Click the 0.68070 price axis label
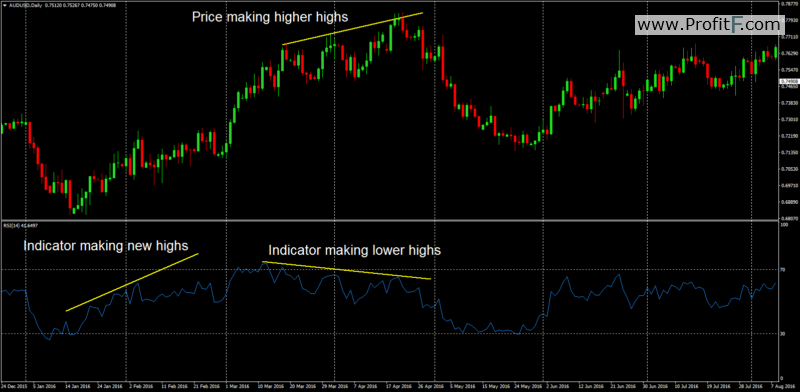Viewport: 800px width, 392px height. tap(790, 218)
